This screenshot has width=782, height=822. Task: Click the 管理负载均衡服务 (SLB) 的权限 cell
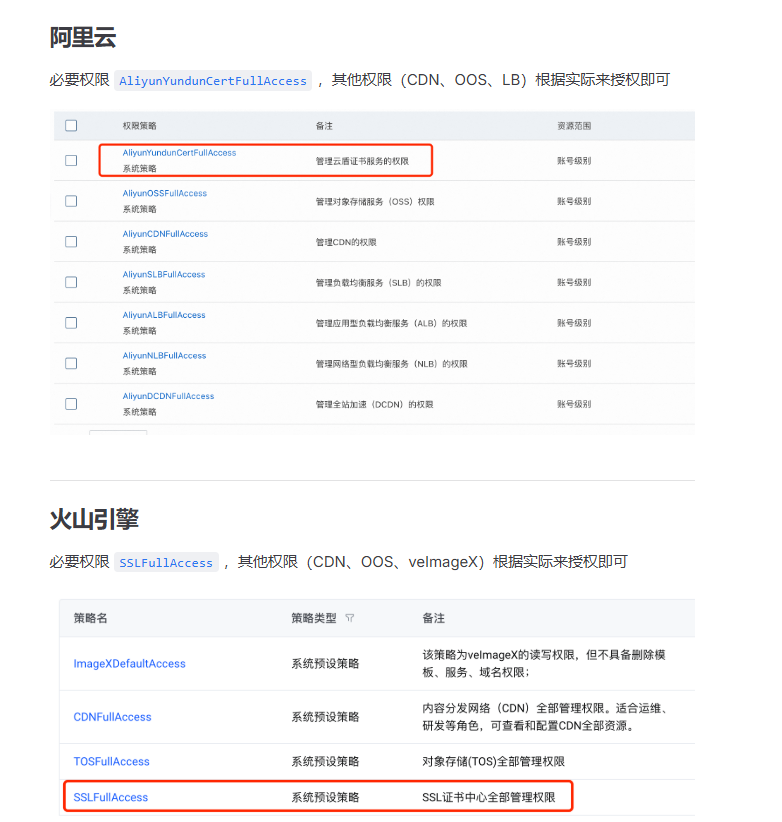click(x=378, y=283)
